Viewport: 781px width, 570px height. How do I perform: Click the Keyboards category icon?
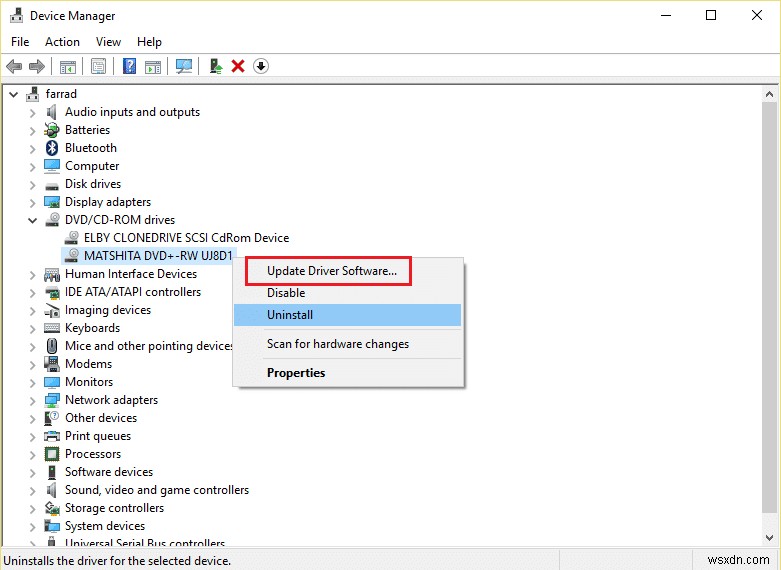52,328
